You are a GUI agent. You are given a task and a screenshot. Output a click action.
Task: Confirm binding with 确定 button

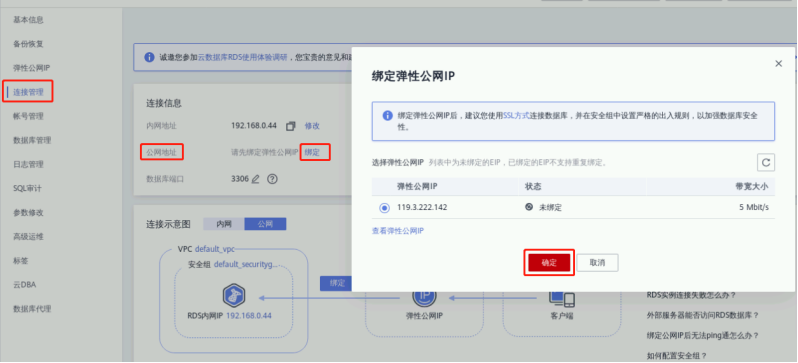pos(549,263)
